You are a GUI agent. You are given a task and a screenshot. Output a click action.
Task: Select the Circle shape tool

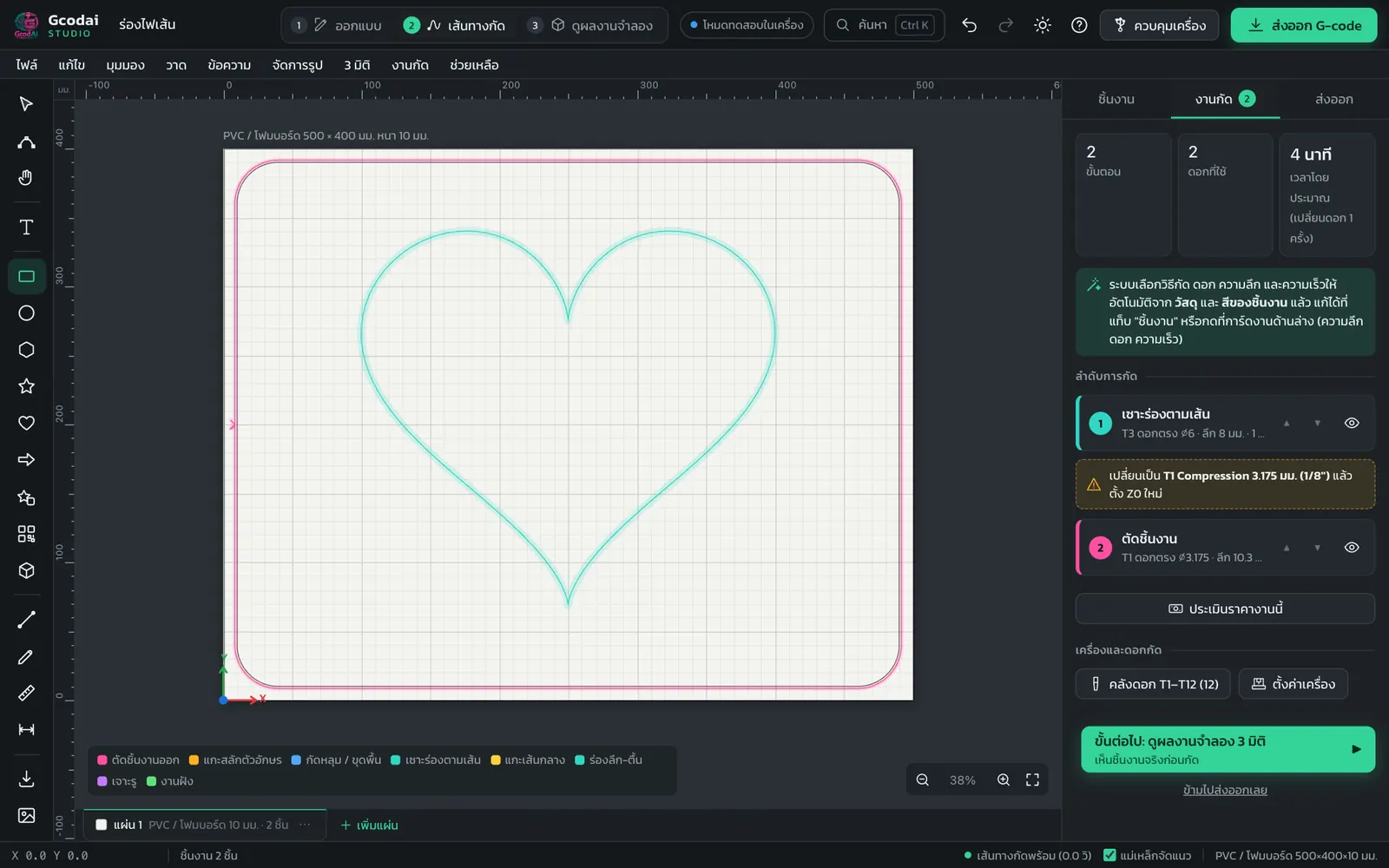(x=26, y=313)
